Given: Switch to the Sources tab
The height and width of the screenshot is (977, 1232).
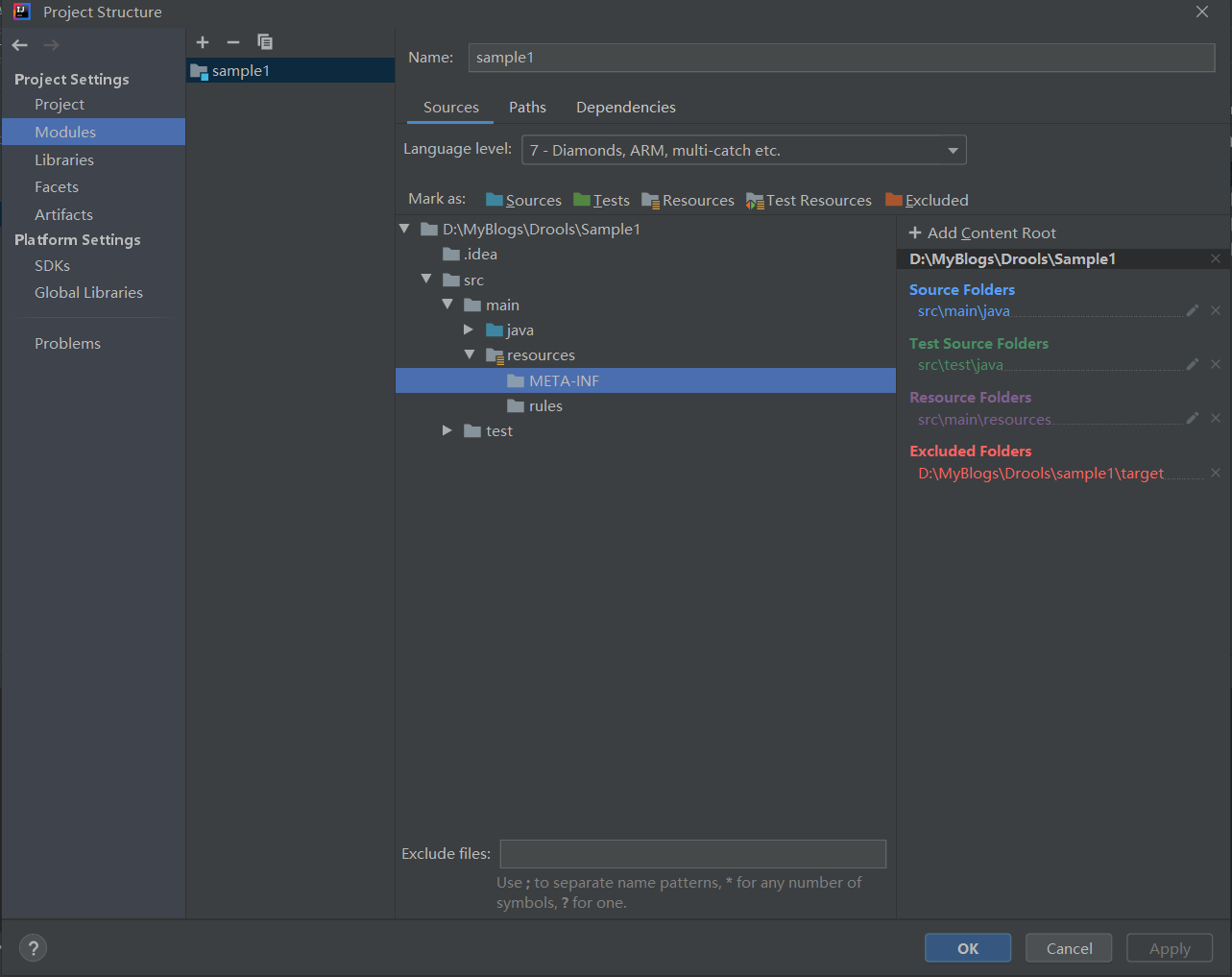Looking at the screenshot, I should pyautogui.click(x=450, y=108).
